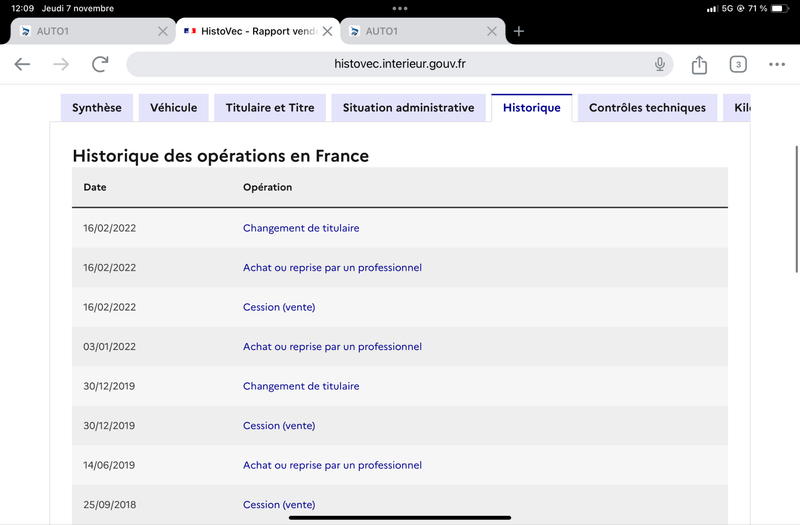Select the HistoVec - Rapport browser tab
Image resolution: width=800 pixels, height=525 pixels.
258,31
